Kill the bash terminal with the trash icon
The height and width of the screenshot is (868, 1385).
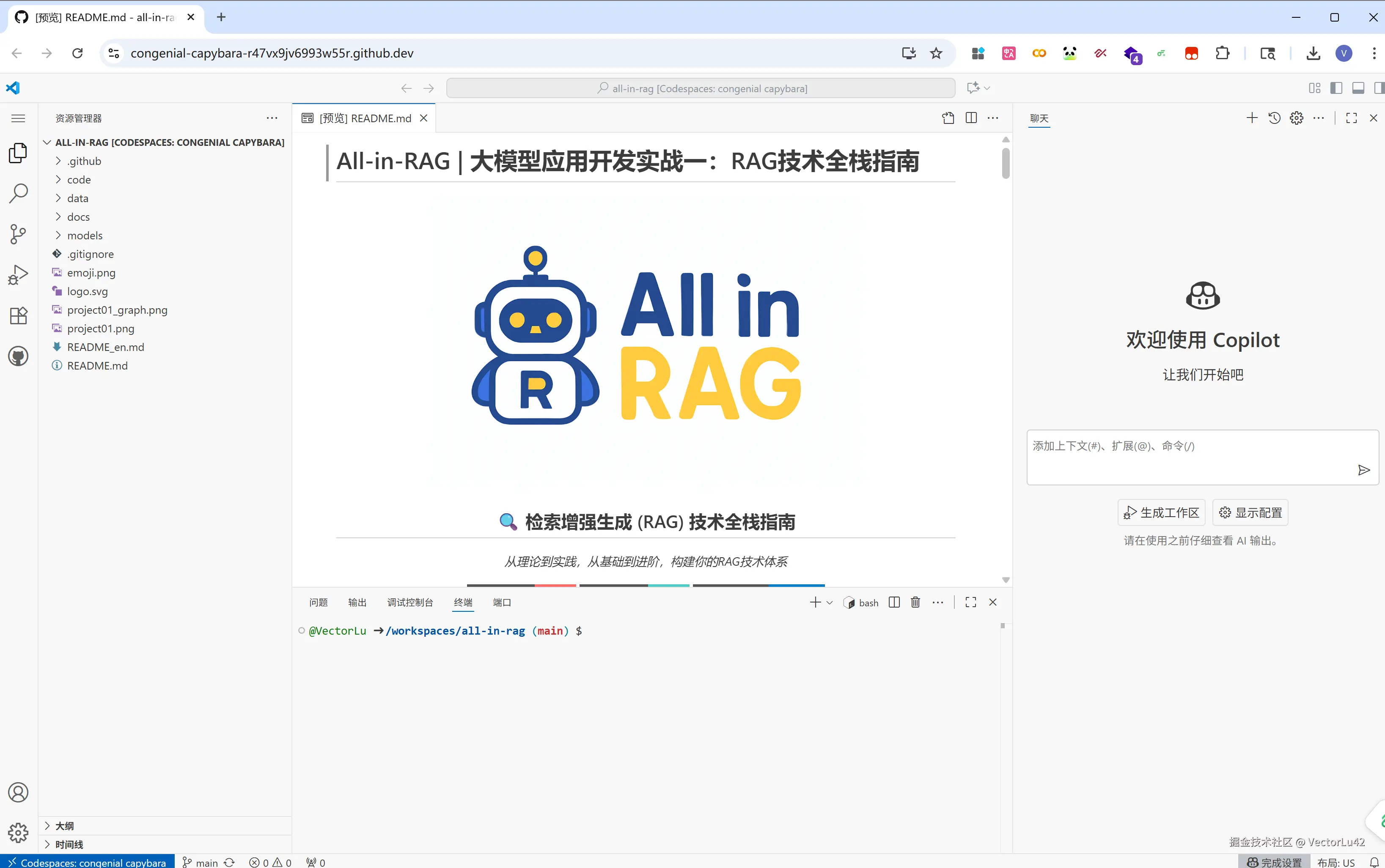tap(915, 602)
